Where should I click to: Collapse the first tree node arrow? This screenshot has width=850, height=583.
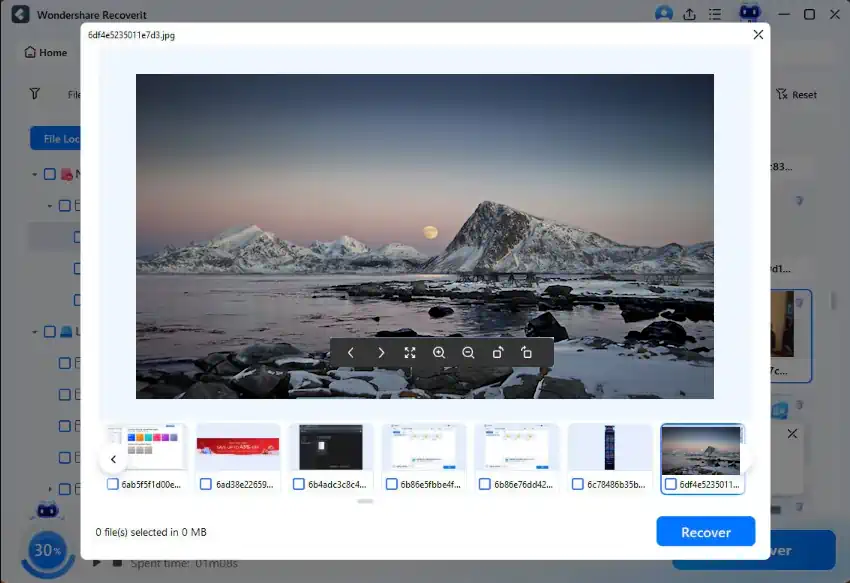[34, 175]
